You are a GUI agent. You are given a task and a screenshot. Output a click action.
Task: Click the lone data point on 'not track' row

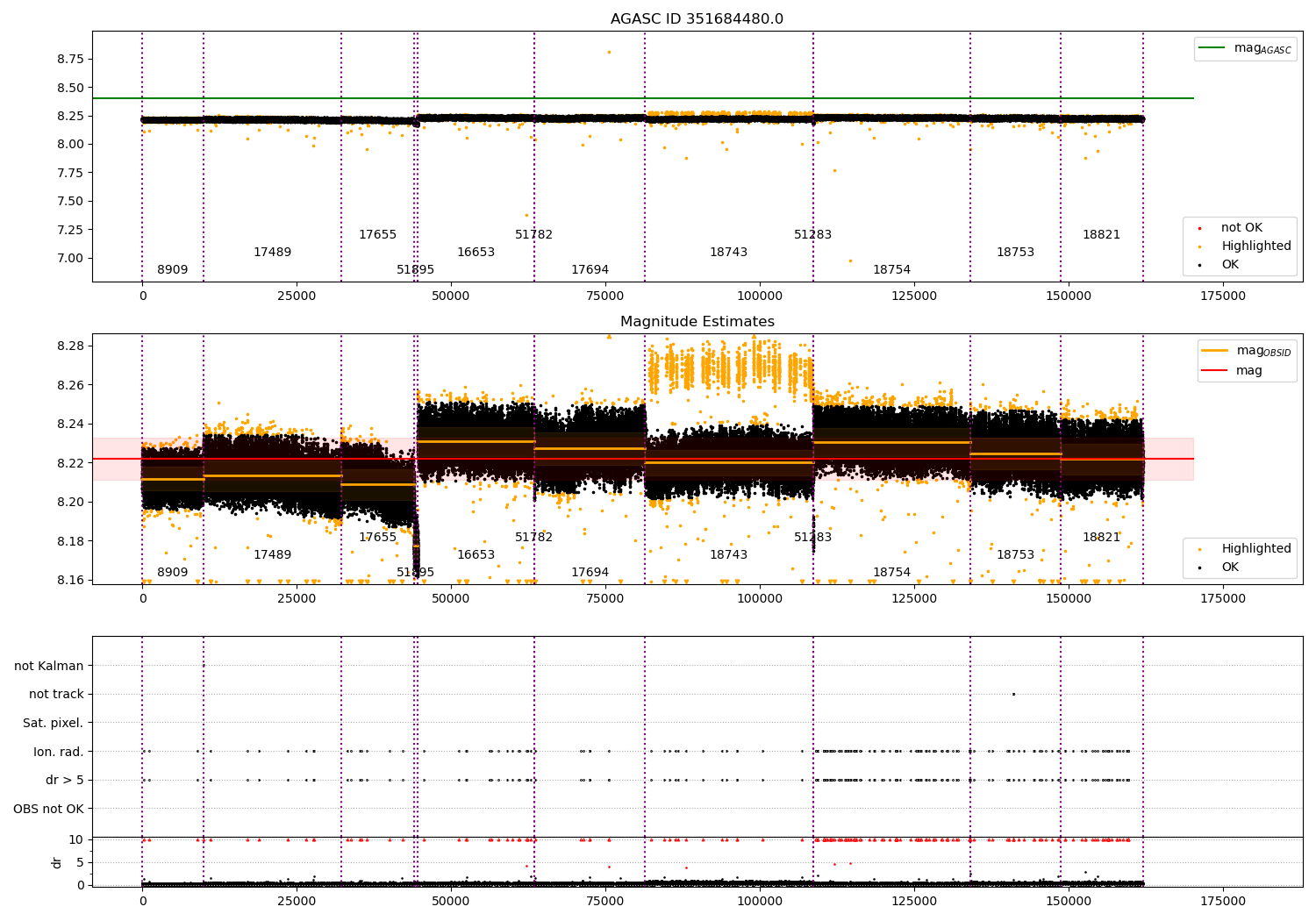(1013, 694)
